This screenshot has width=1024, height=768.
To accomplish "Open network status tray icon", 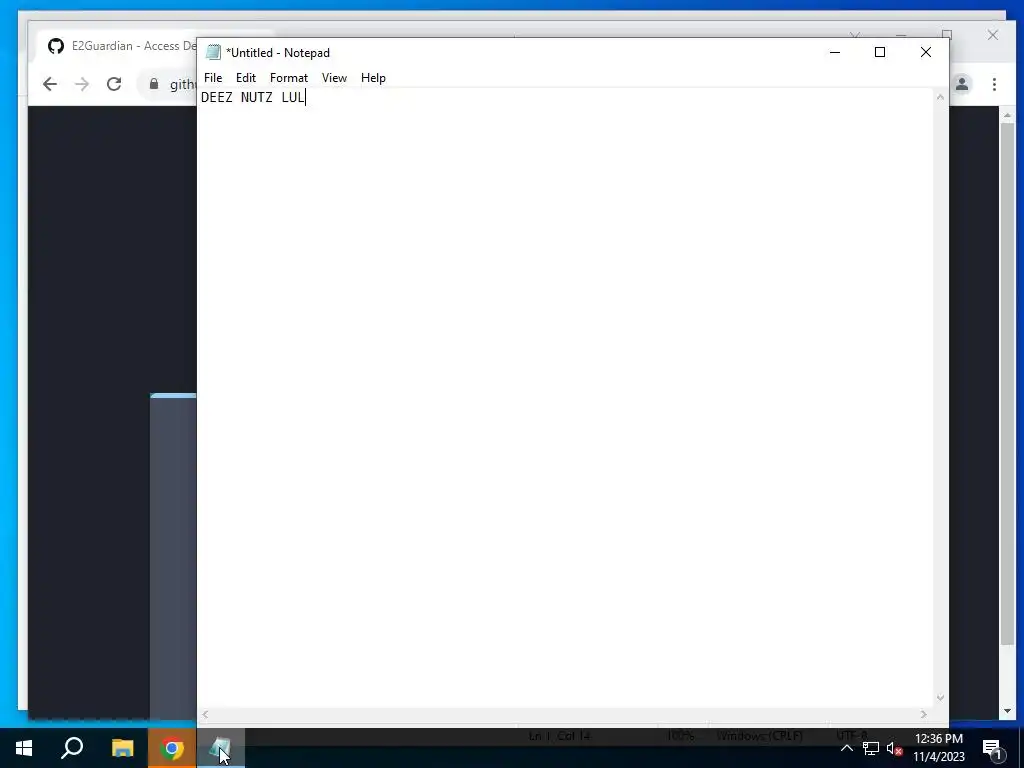I will [x=871, y=748].
